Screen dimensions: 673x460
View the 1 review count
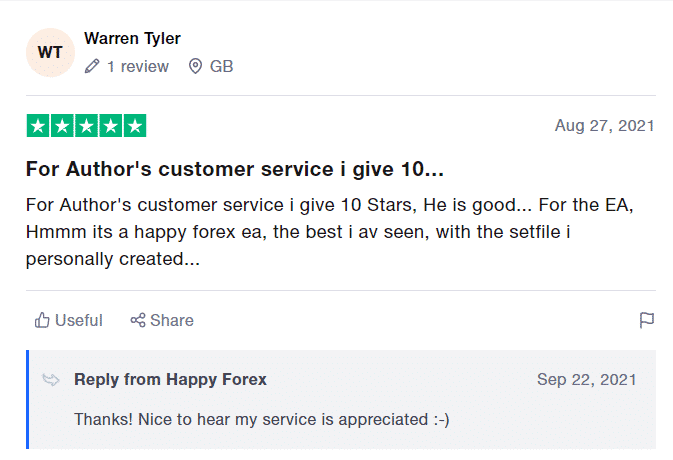tap(138, 67)
